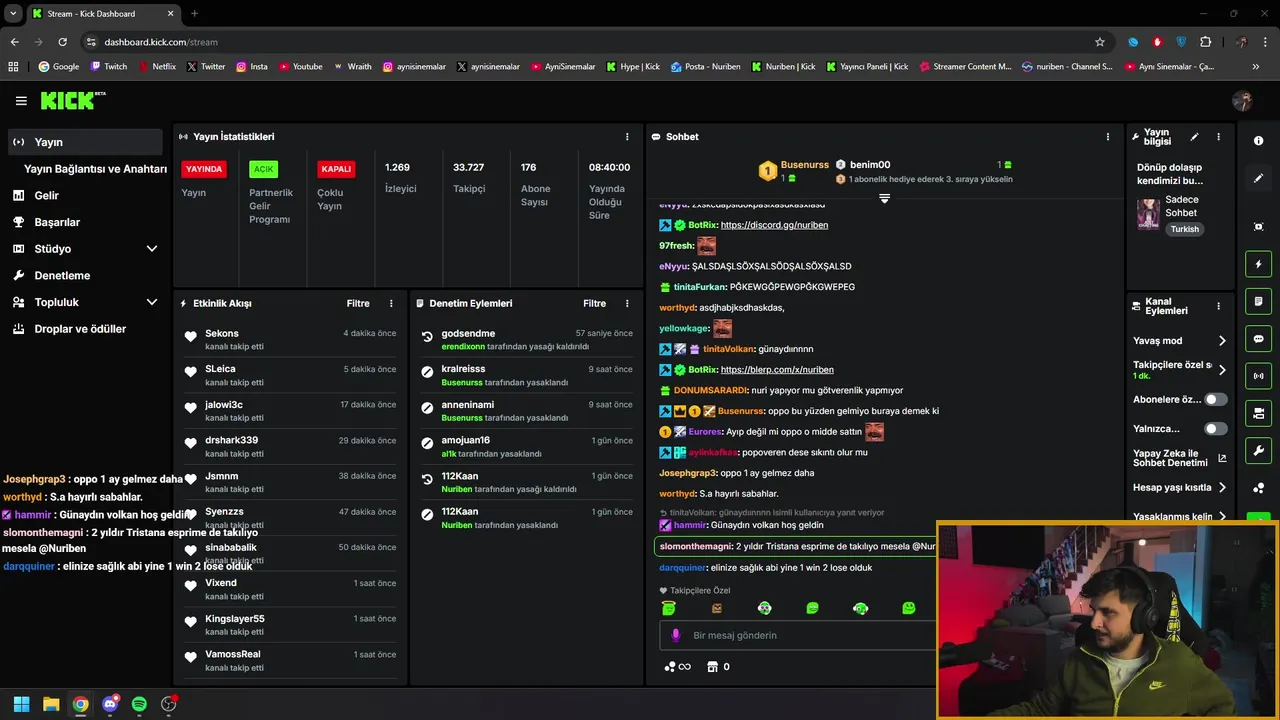Click the KAPALI Çoklu Yayın badge
This screenshot has width=1280, height=720.
click(336, 169)
